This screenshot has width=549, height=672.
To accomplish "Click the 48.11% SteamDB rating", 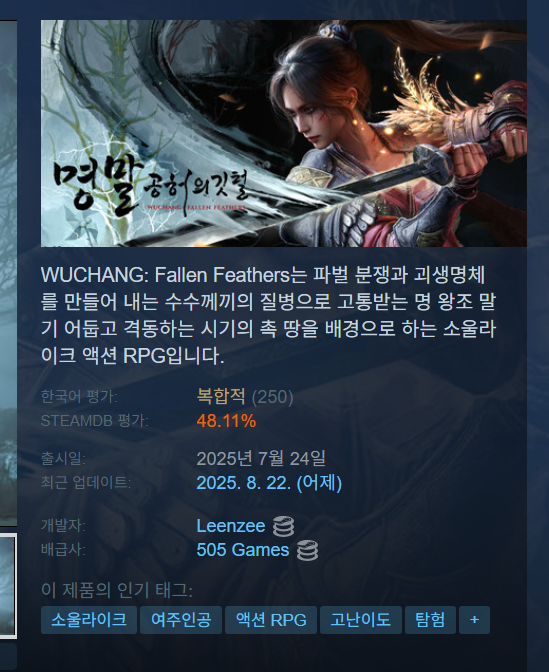I will pyautogui.click(x=226, y=421).
